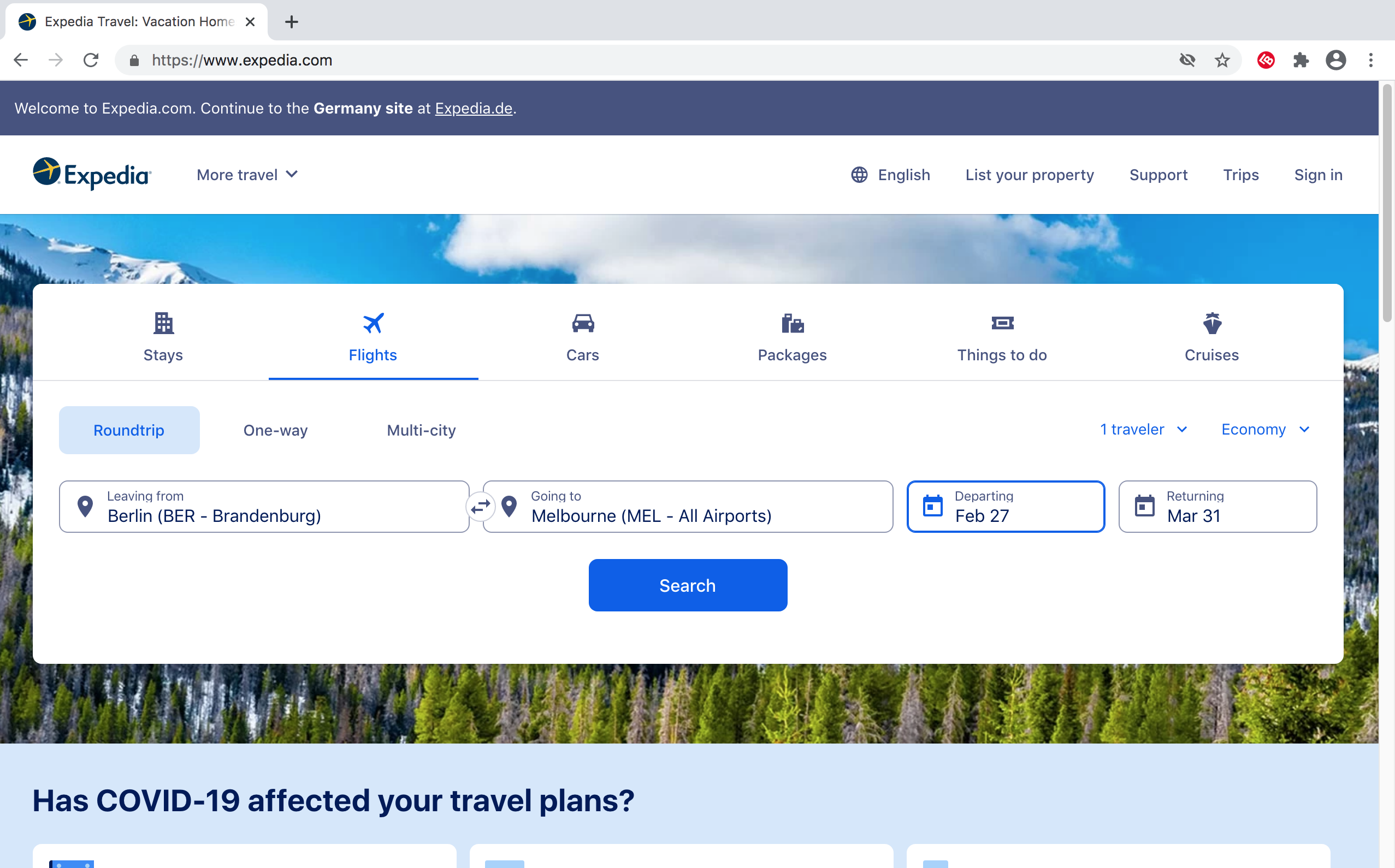Image resolution: width=1395 pixels, height=868 pixels.
Task: Switch to the Packages tab
Action: point(792,337)
